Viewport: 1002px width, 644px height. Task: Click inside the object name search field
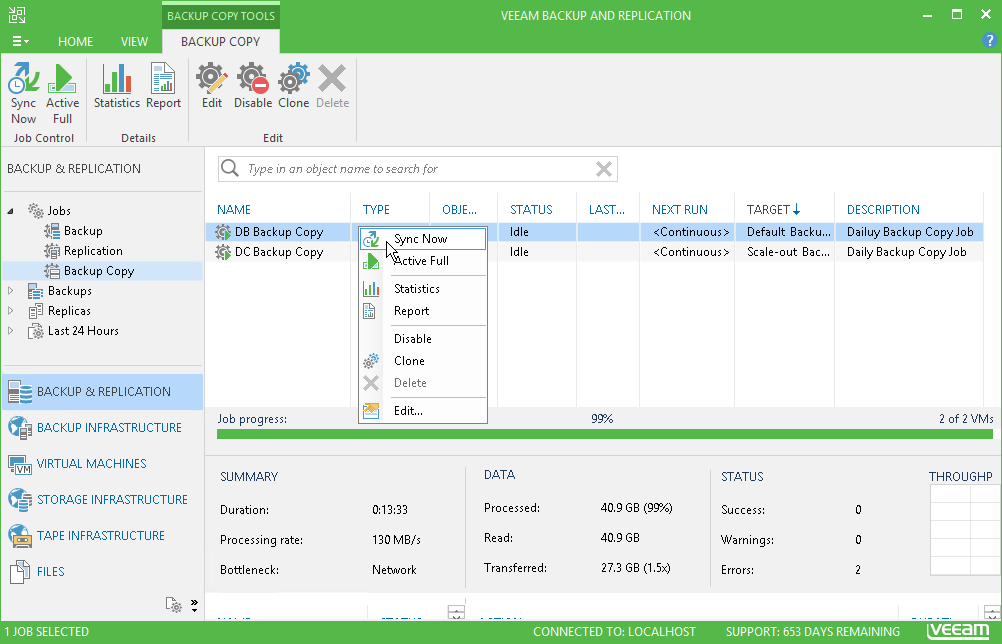click(x=419, y=169)
